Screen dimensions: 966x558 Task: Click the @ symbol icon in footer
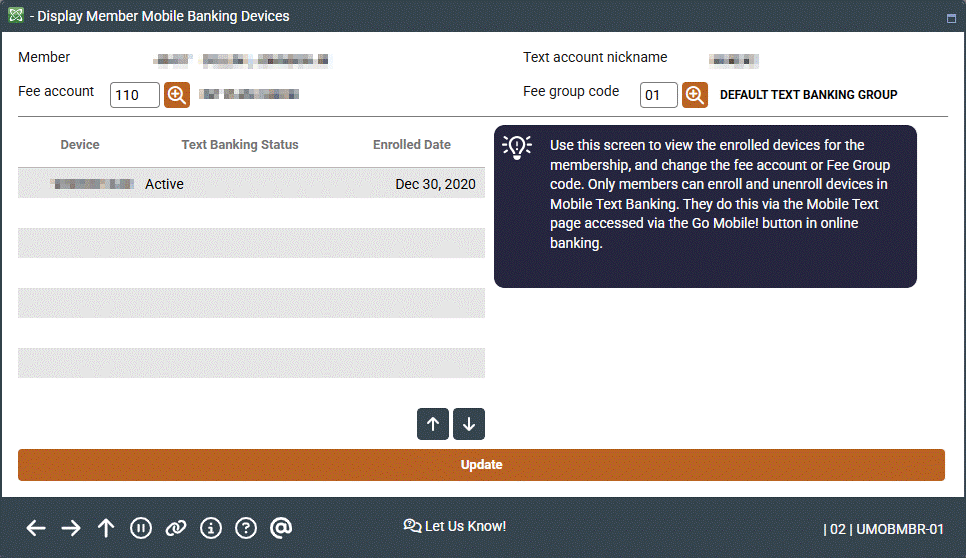pos(281,528)
